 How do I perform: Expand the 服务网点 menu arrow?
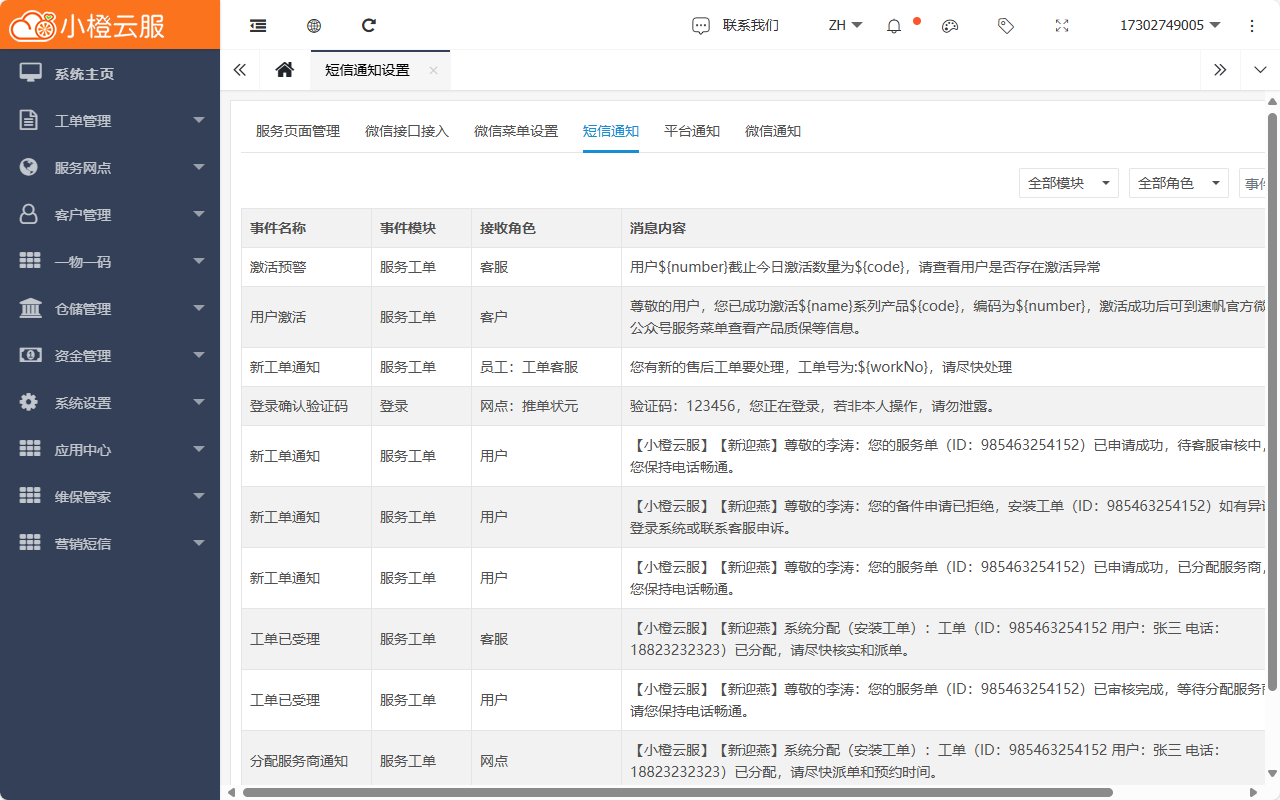[x=199, y=167]
